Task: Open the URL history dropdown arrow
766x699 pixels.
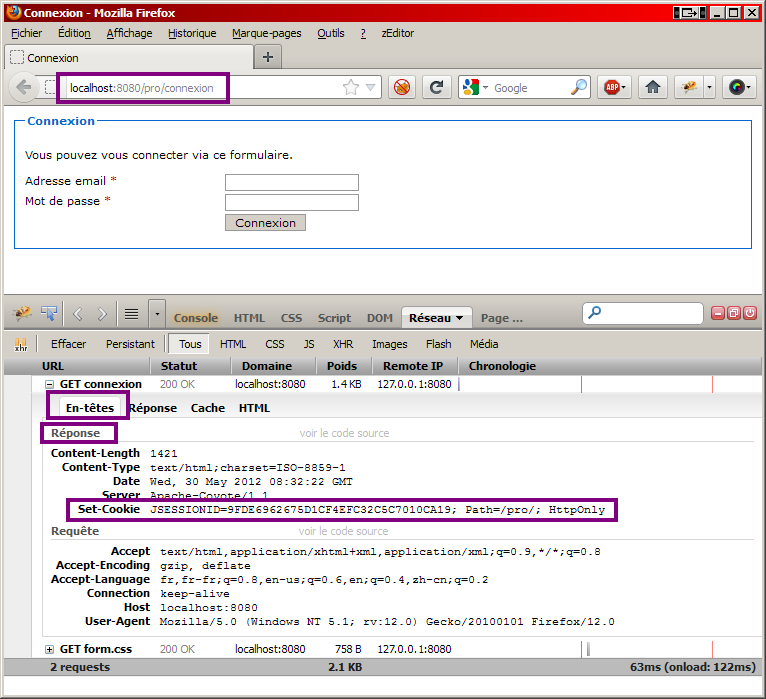Action: pos(371,87)
